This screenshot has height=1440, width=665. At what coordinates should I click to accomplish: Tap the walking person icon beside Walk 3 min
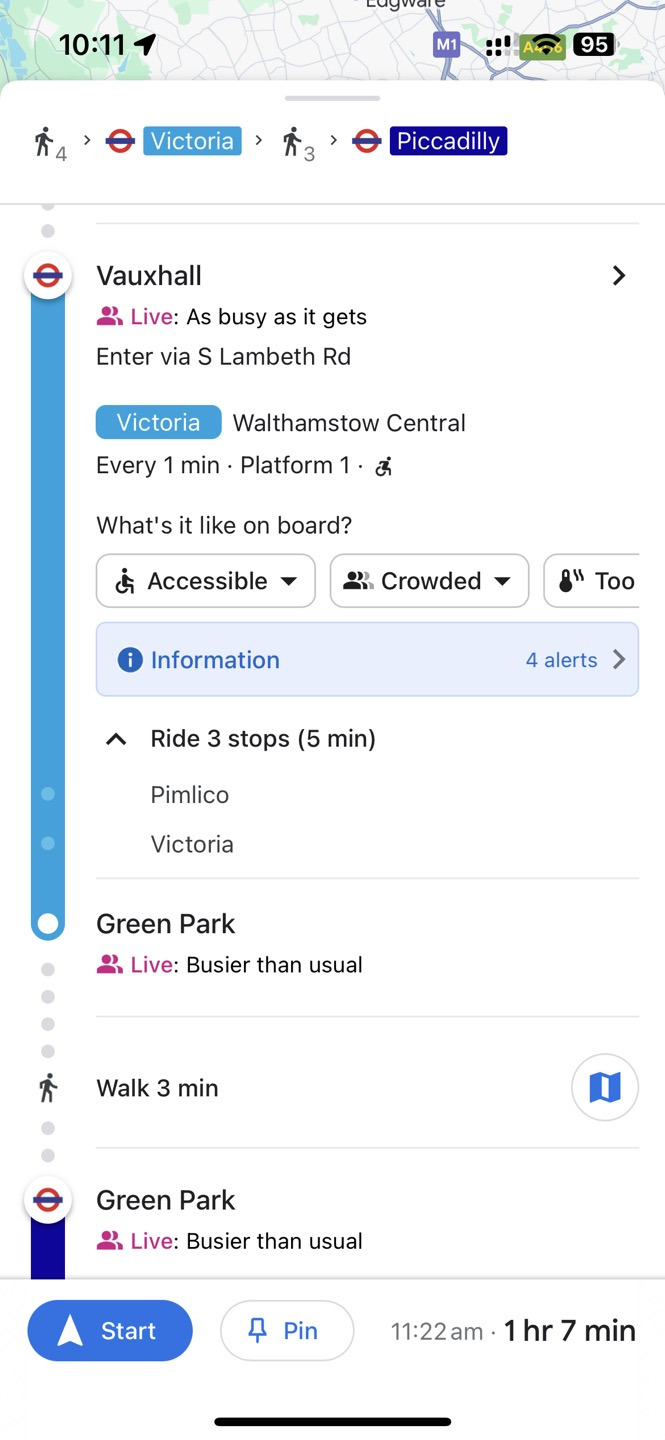click(x=47, y=1088)
